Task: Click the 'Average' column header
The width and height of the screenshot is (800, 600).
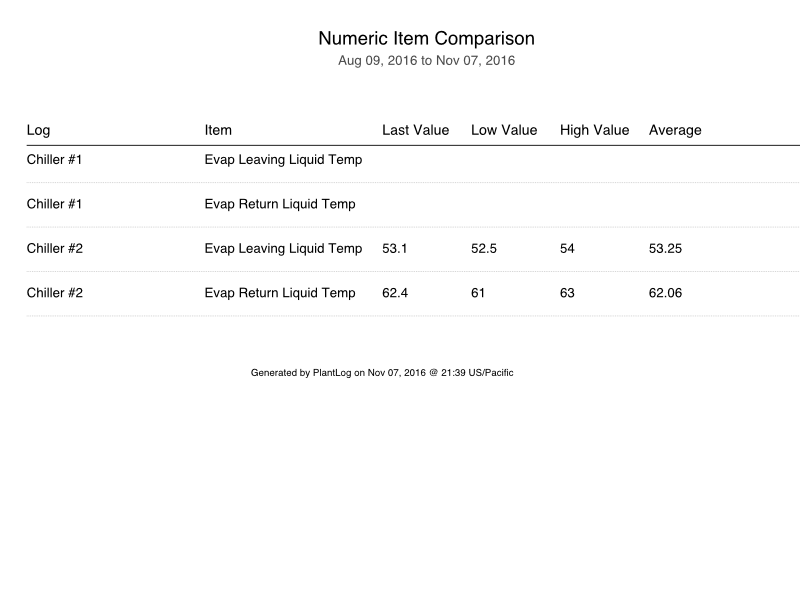Action: tap(675, 131)
